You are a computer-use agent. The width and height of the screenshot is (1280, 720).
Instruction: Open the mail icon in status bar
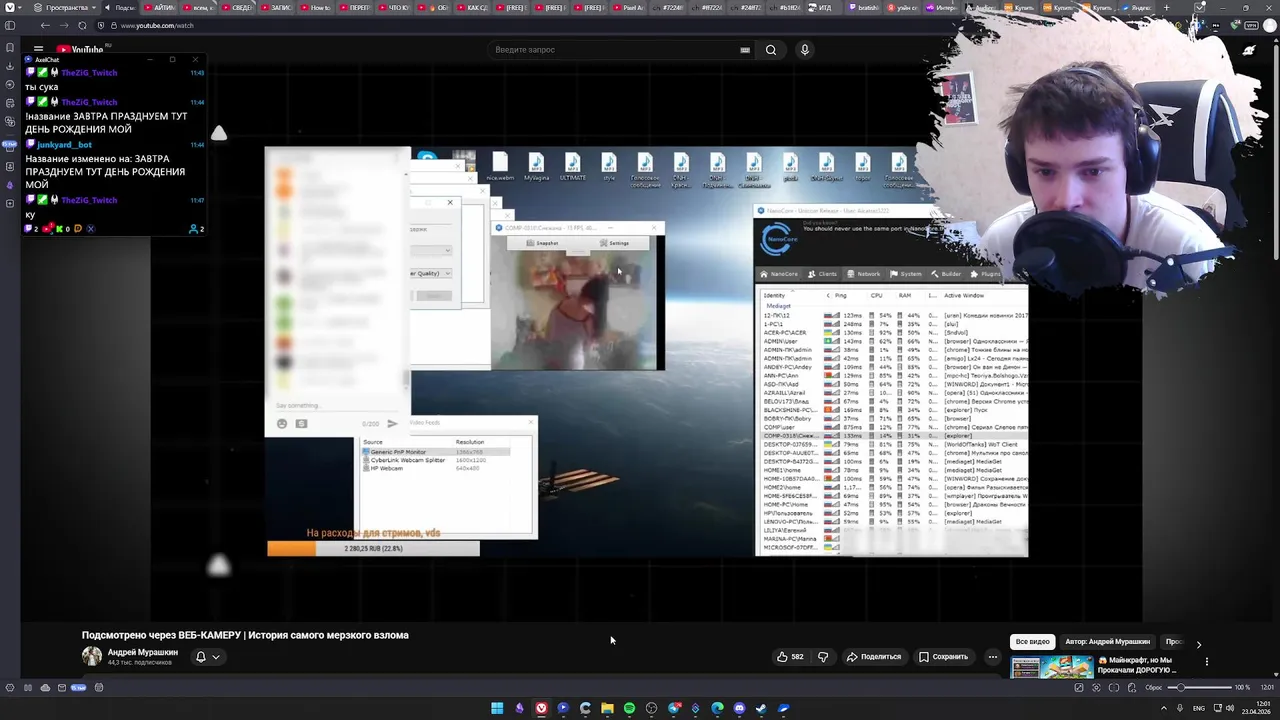[61, 688]
